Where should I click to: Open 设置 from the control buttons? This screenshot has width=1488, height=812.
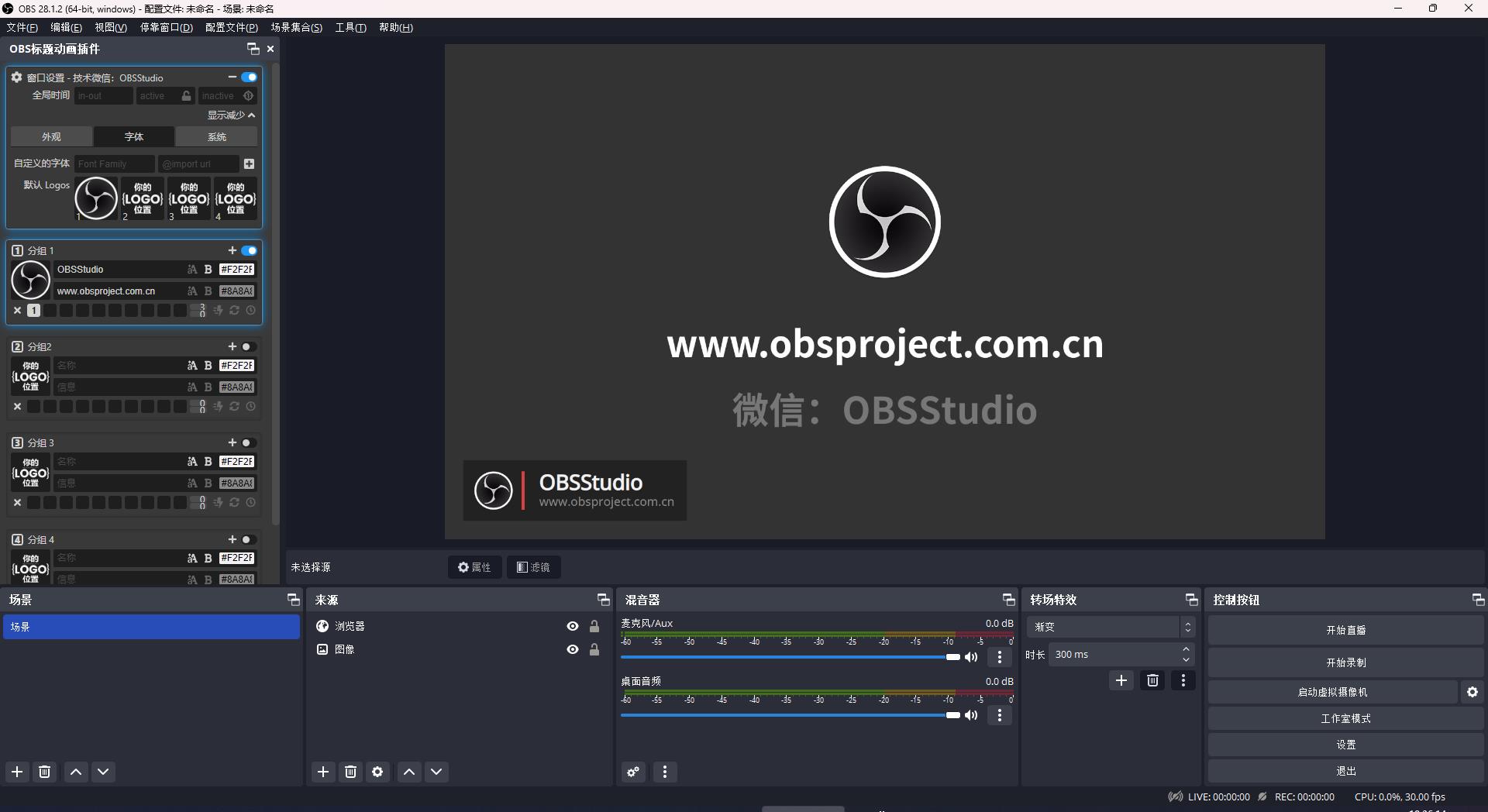(1345, 745)
